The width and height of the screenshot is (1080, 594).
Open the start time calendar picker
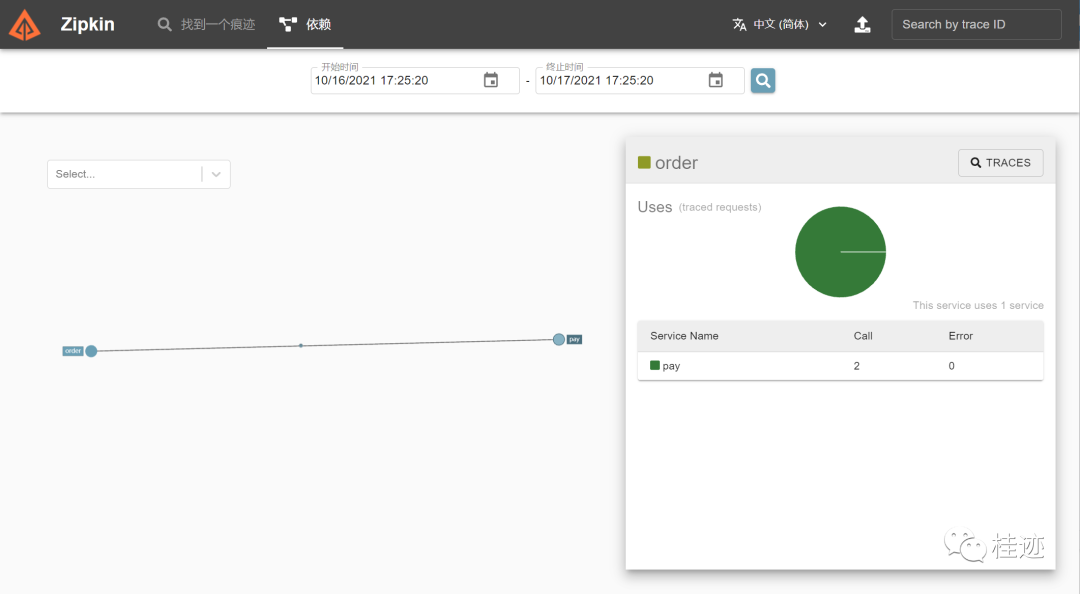tap(490, 81)
